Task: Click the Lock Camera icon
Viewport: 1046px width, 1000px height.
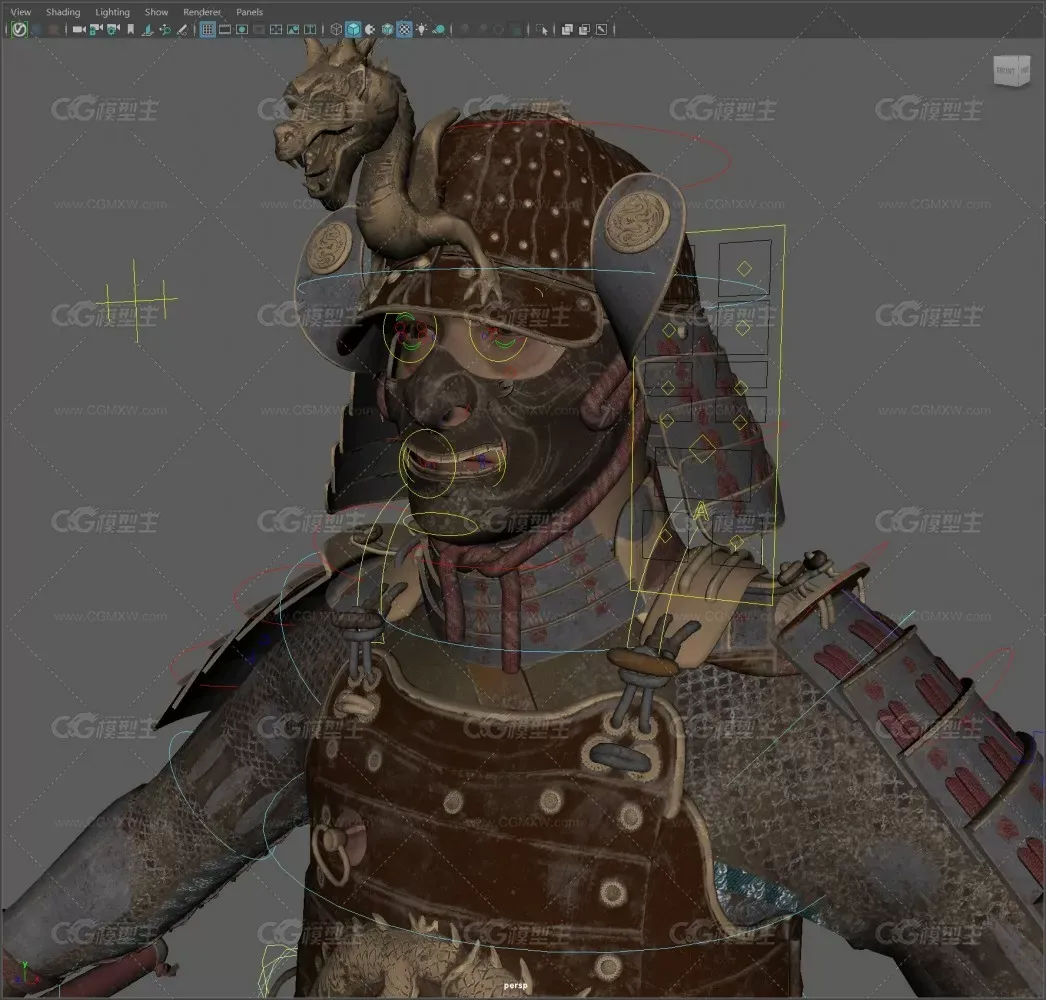Action: (95, 29)
